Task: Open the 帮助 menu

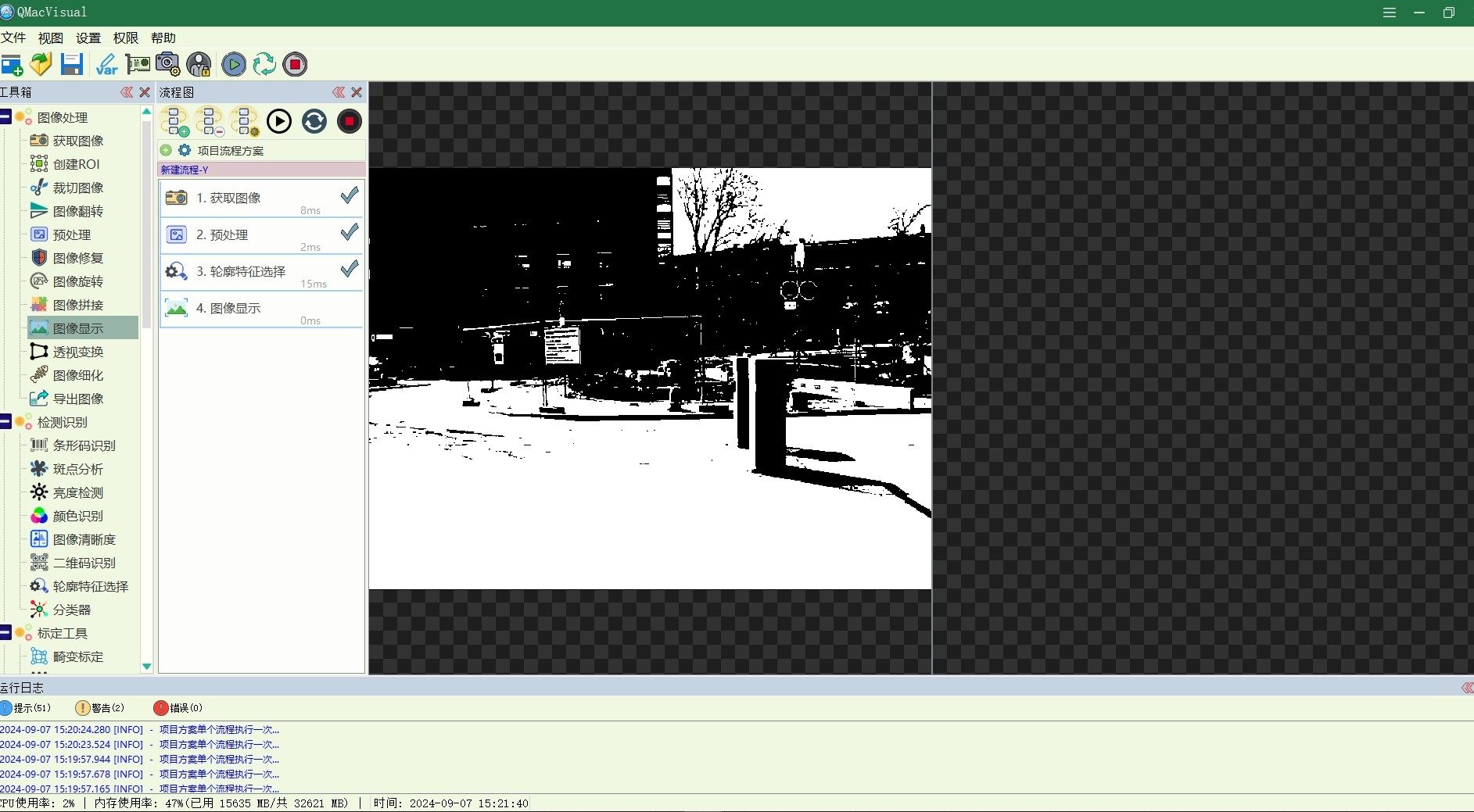Action: [x=163, y=38]
